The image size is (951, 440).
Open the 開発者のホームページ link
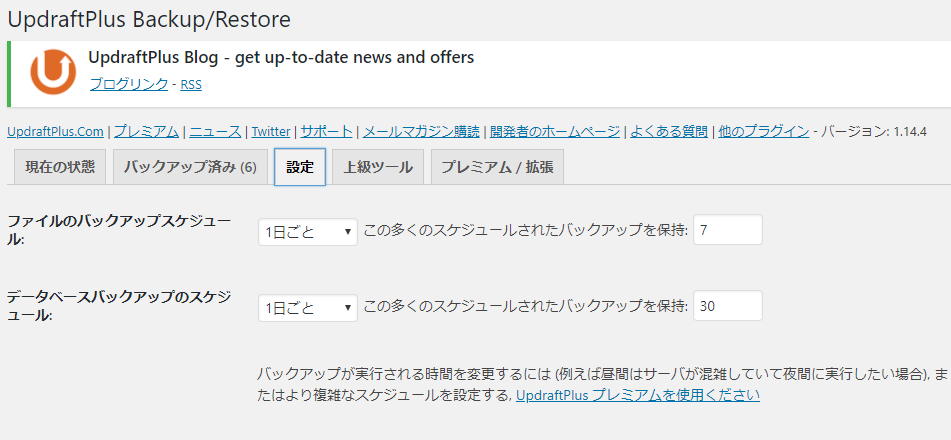(x=555, y=131)
